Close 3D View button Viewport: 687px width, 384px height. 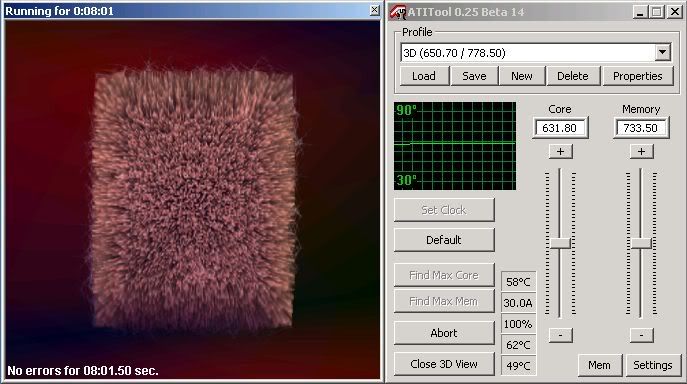[444, 364]
